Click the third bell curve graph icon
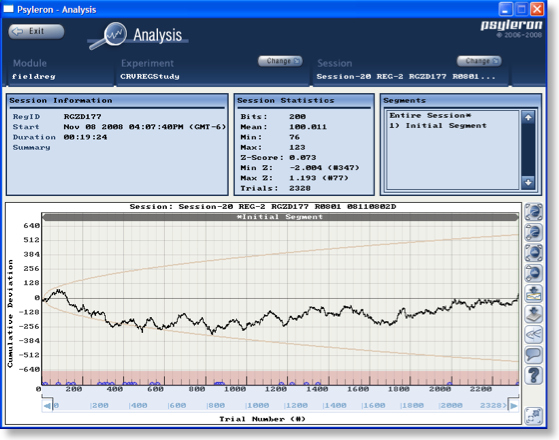559x440 pixels. 533,253
